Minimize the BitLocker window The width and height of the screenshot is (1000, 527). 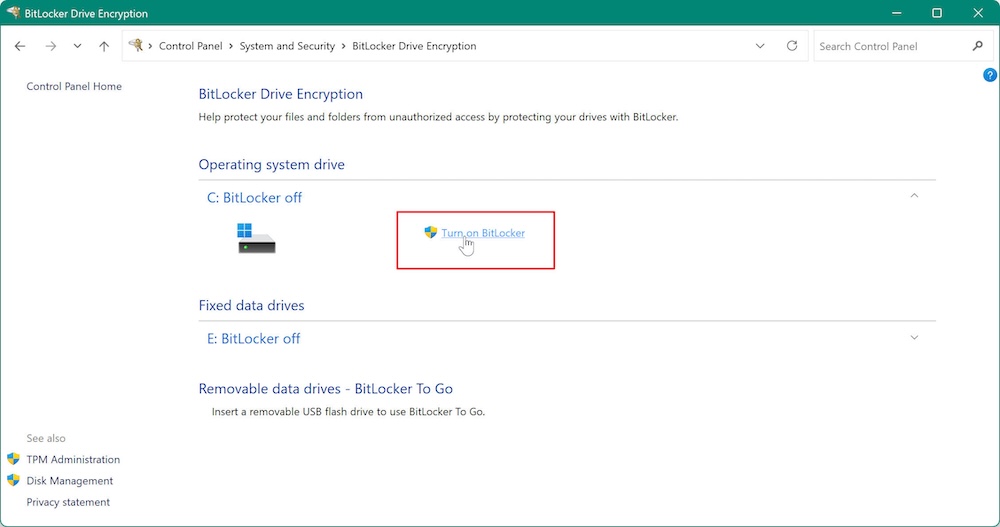coord(896,13)
